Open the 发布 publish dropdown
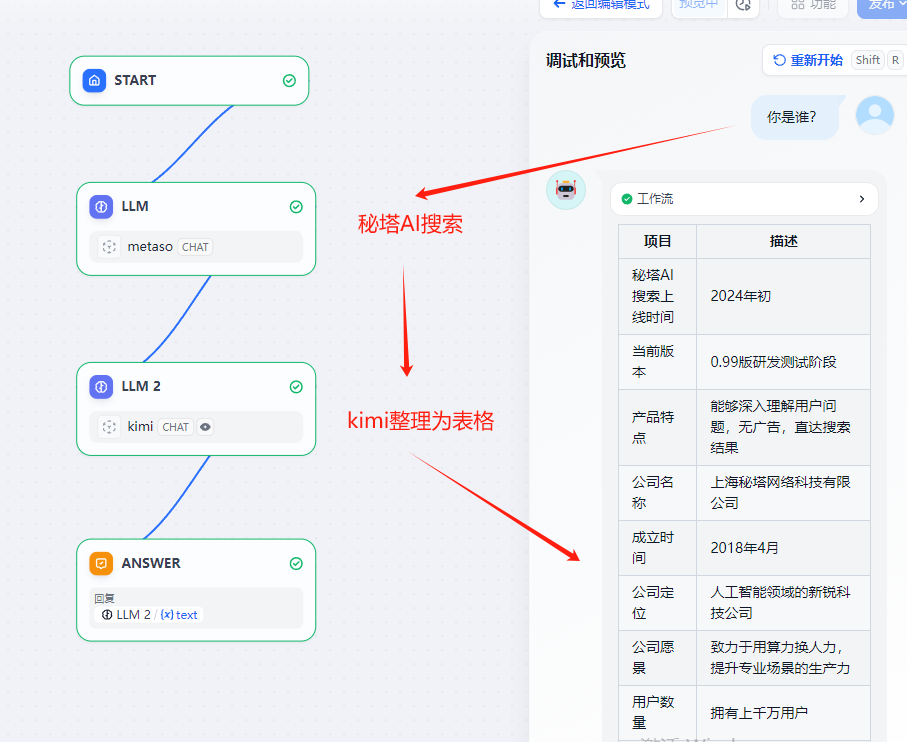907x742 pixels. click(883, 5)
